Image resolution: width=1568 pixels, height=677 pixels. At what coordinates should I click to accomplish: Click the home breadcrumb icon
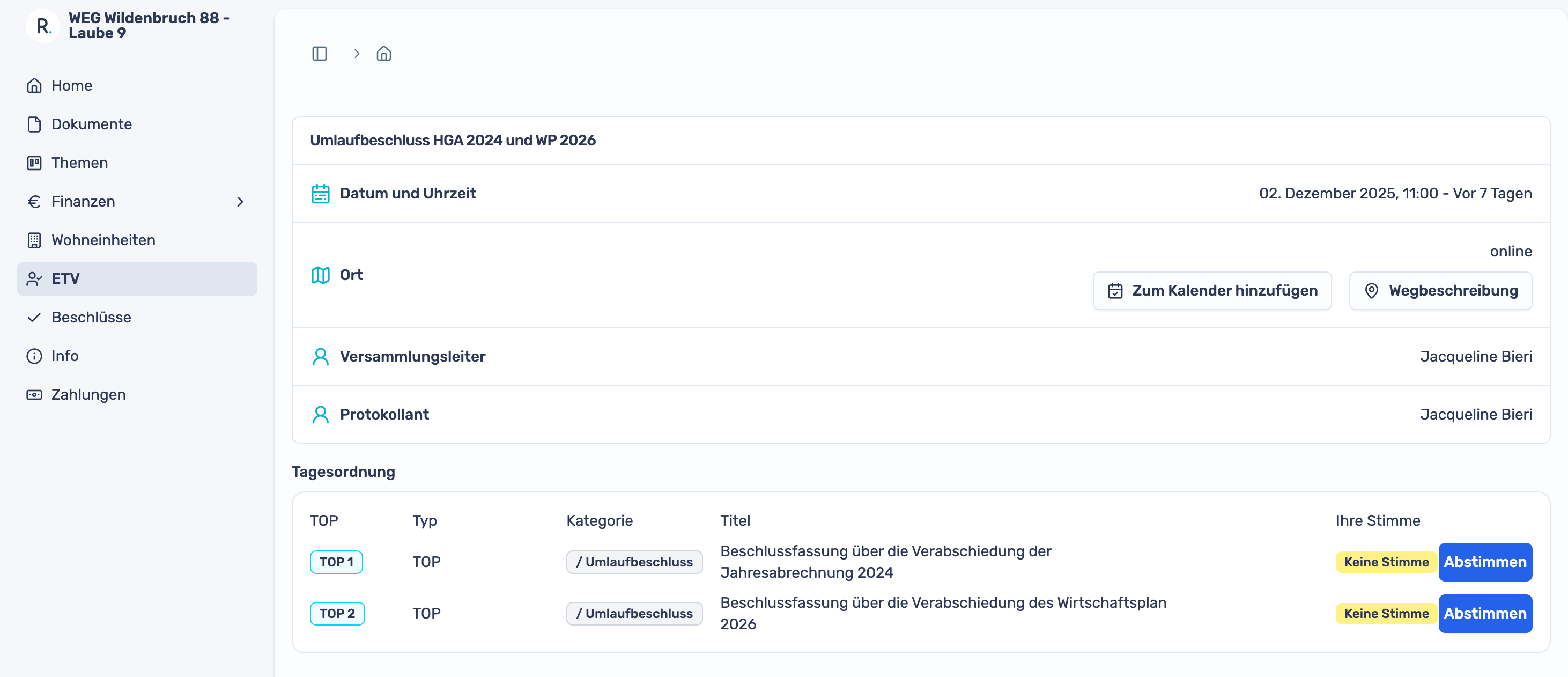[x=383, y=54]
